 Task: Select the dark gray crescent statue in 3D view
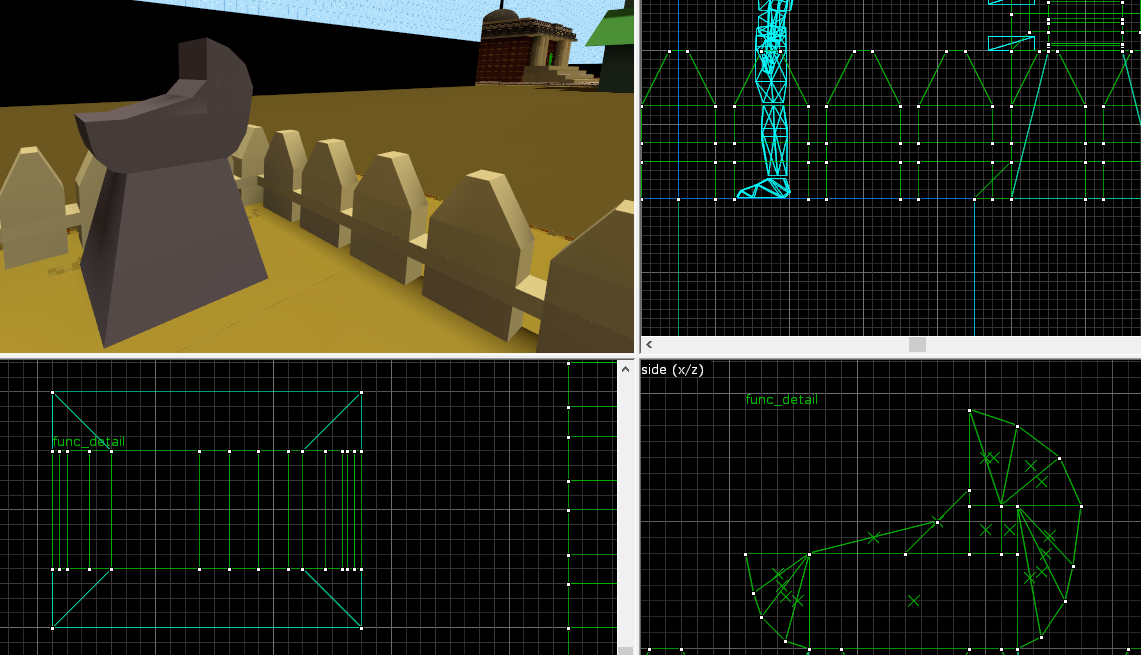click(170, 200)
